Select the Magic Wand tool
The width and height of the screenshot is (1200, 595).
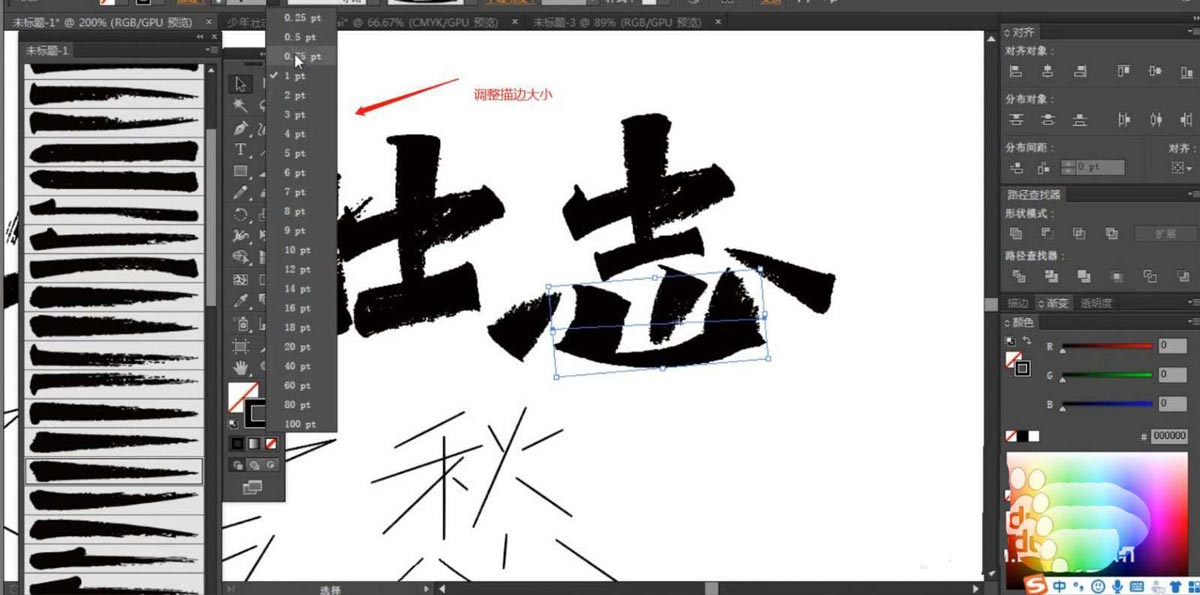pyautogui.click(x=241, y=105)
